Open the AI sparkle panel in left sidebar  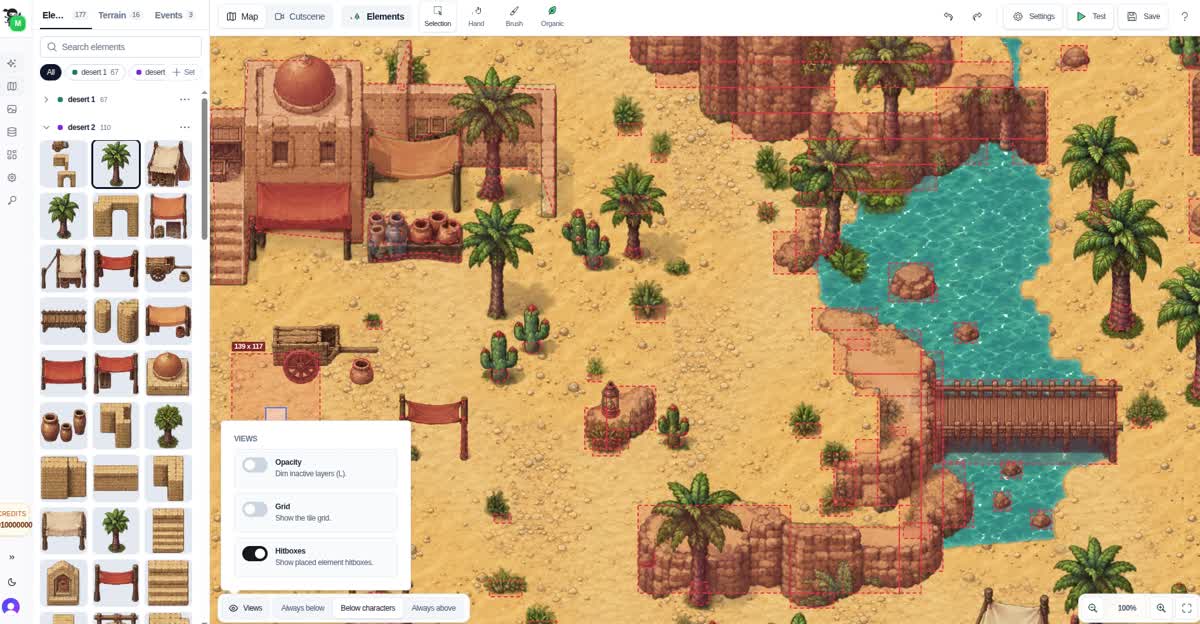[x=12, y=63]
